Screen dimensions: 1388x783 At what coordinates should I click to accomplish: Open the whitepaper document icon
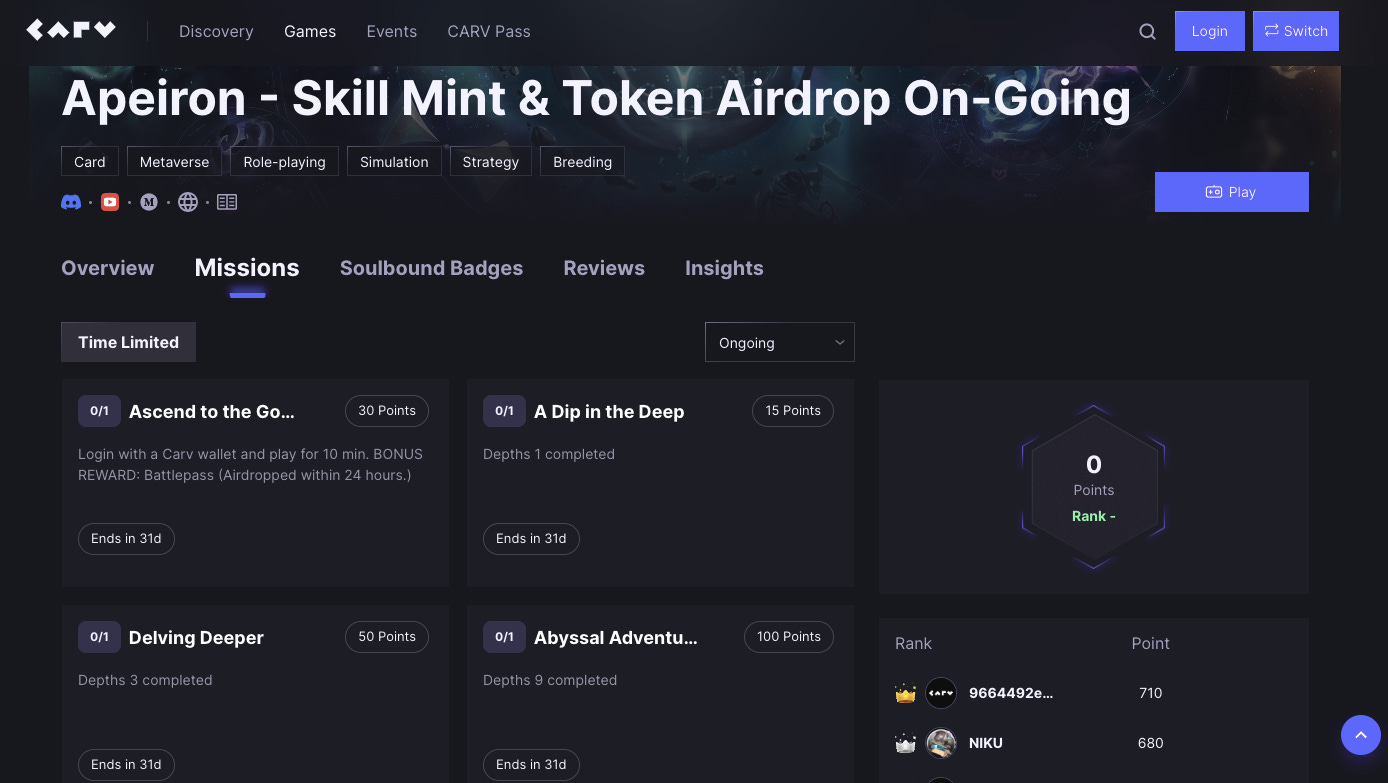point(227,202)
